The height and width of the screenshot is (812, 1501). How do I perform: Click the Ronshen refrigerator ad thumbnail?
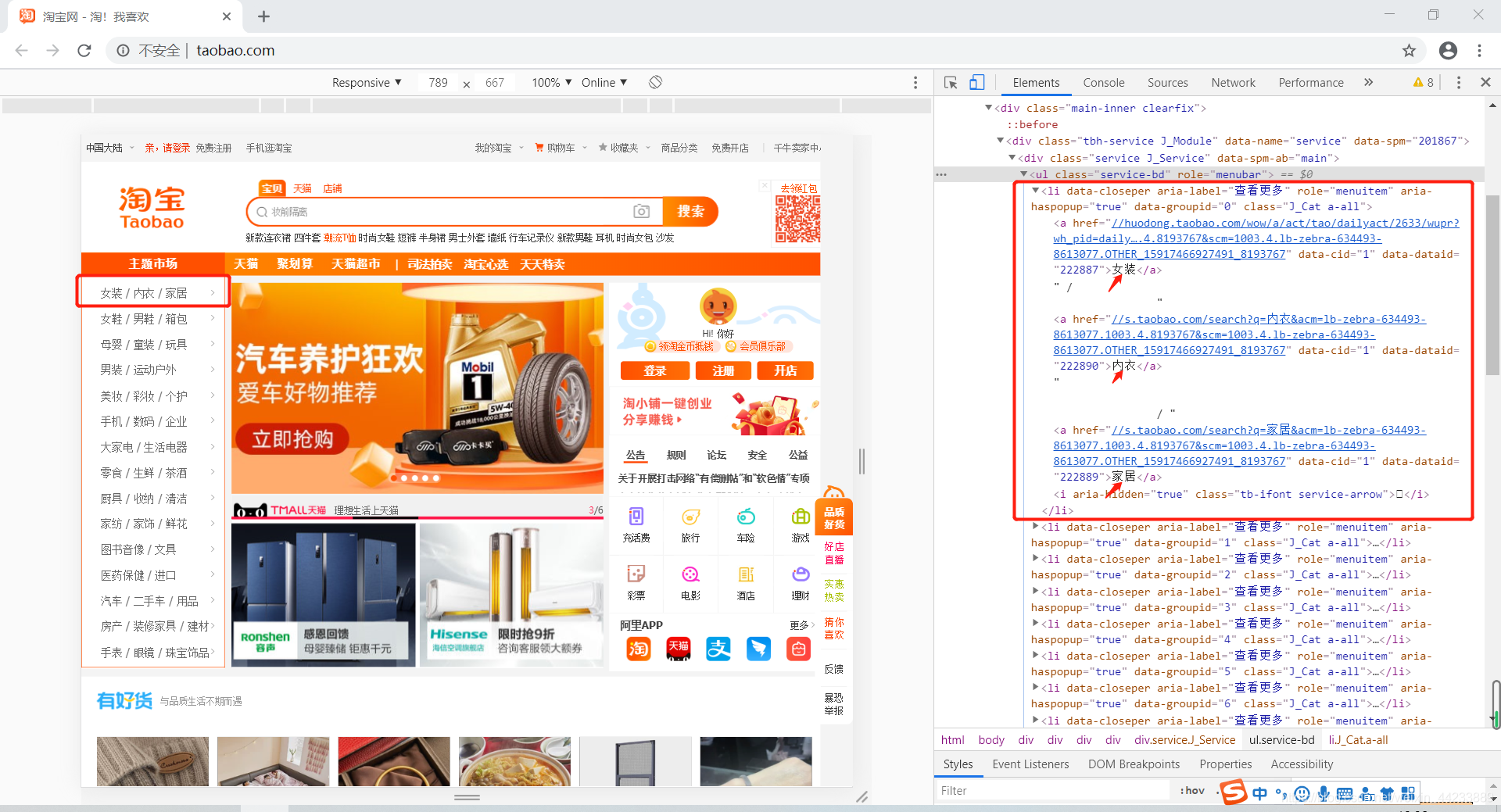tap(323, 594)
